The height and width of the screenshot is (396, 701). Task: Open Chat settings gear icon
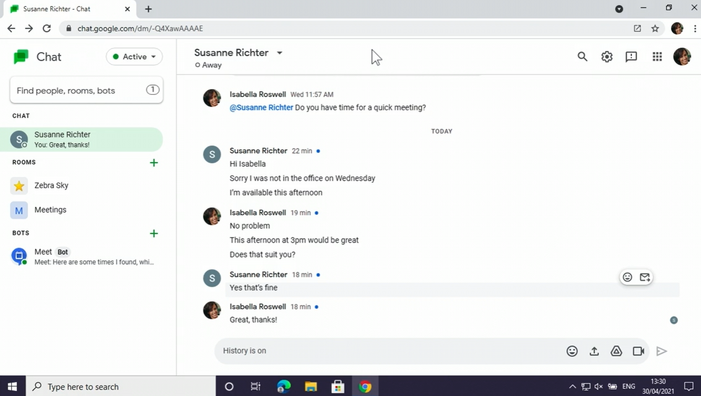(607, 56)
